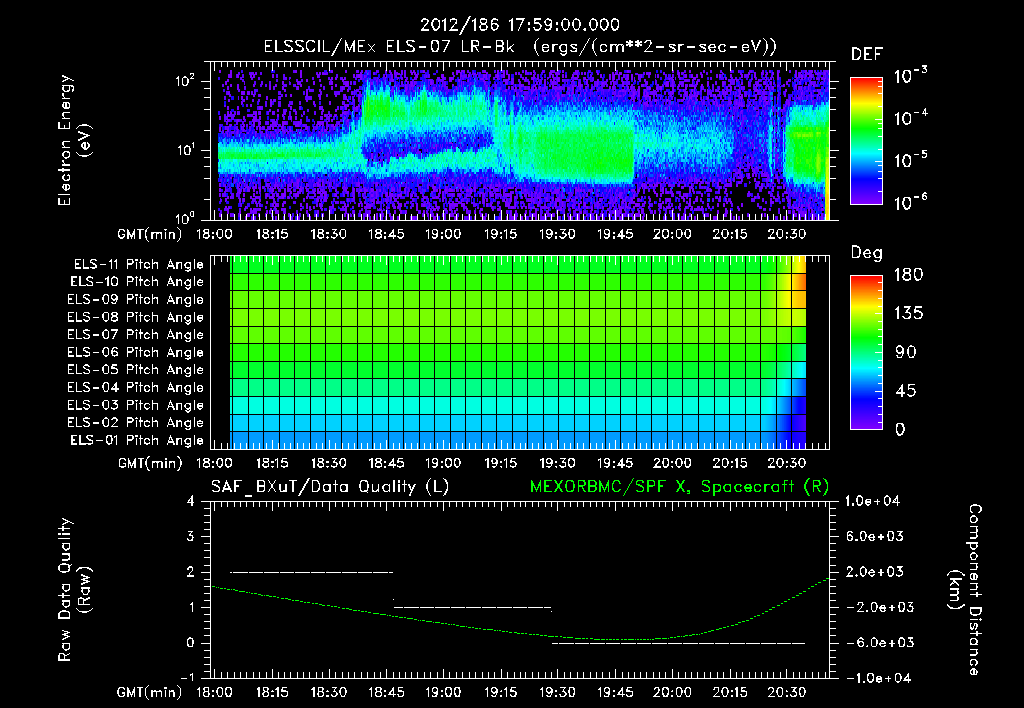Click the 19:00 tick label under the spectrogram
Viewport: 1024px width, 708px height.
pyautogui.click(x=443, y=234)
